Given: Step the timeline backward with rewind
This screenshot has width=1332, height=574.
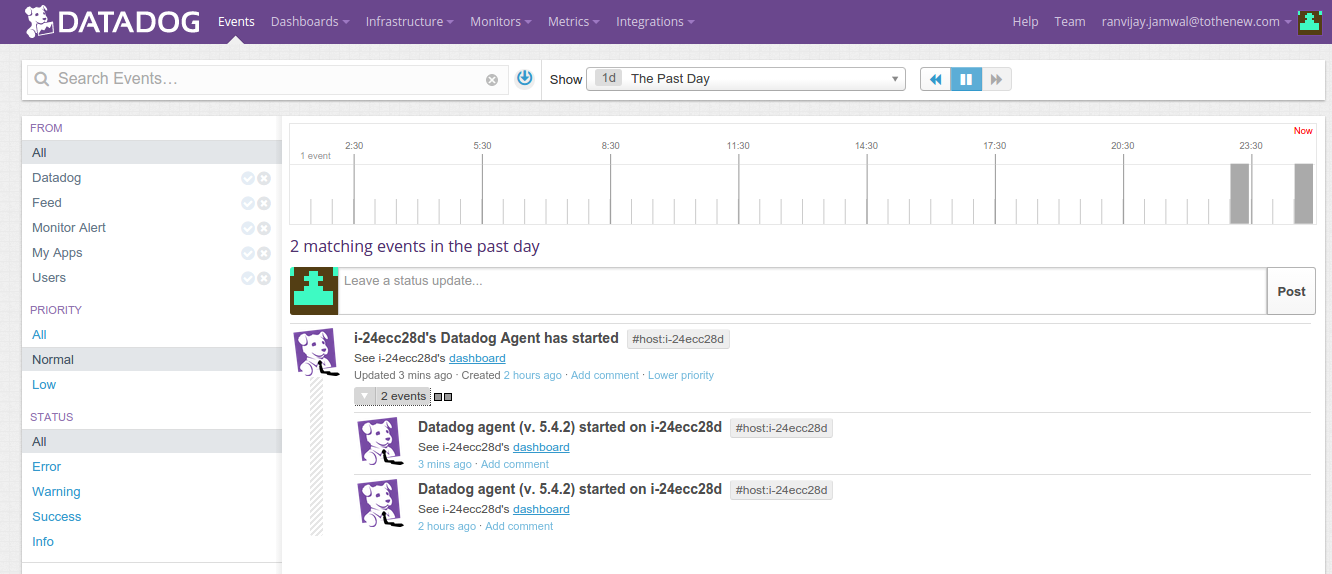Looking at the screenshot, I should coord(936,79).
